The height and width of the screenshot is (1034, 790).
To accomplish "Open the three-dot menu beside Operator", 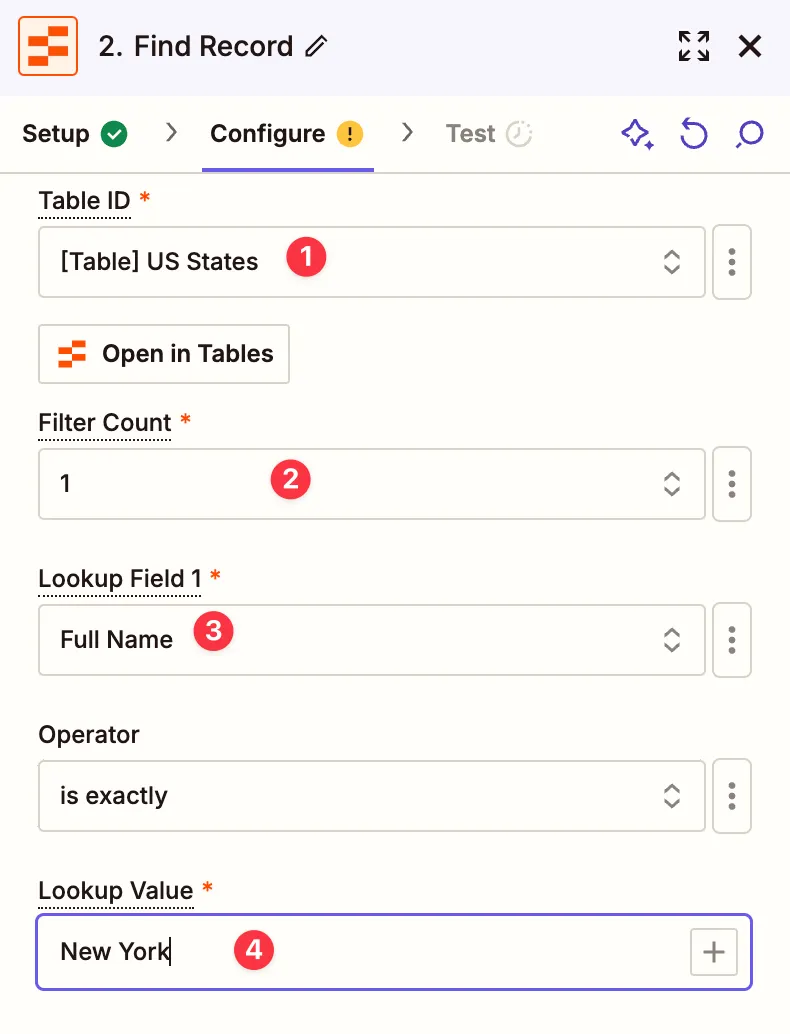I will click(732, 796).
